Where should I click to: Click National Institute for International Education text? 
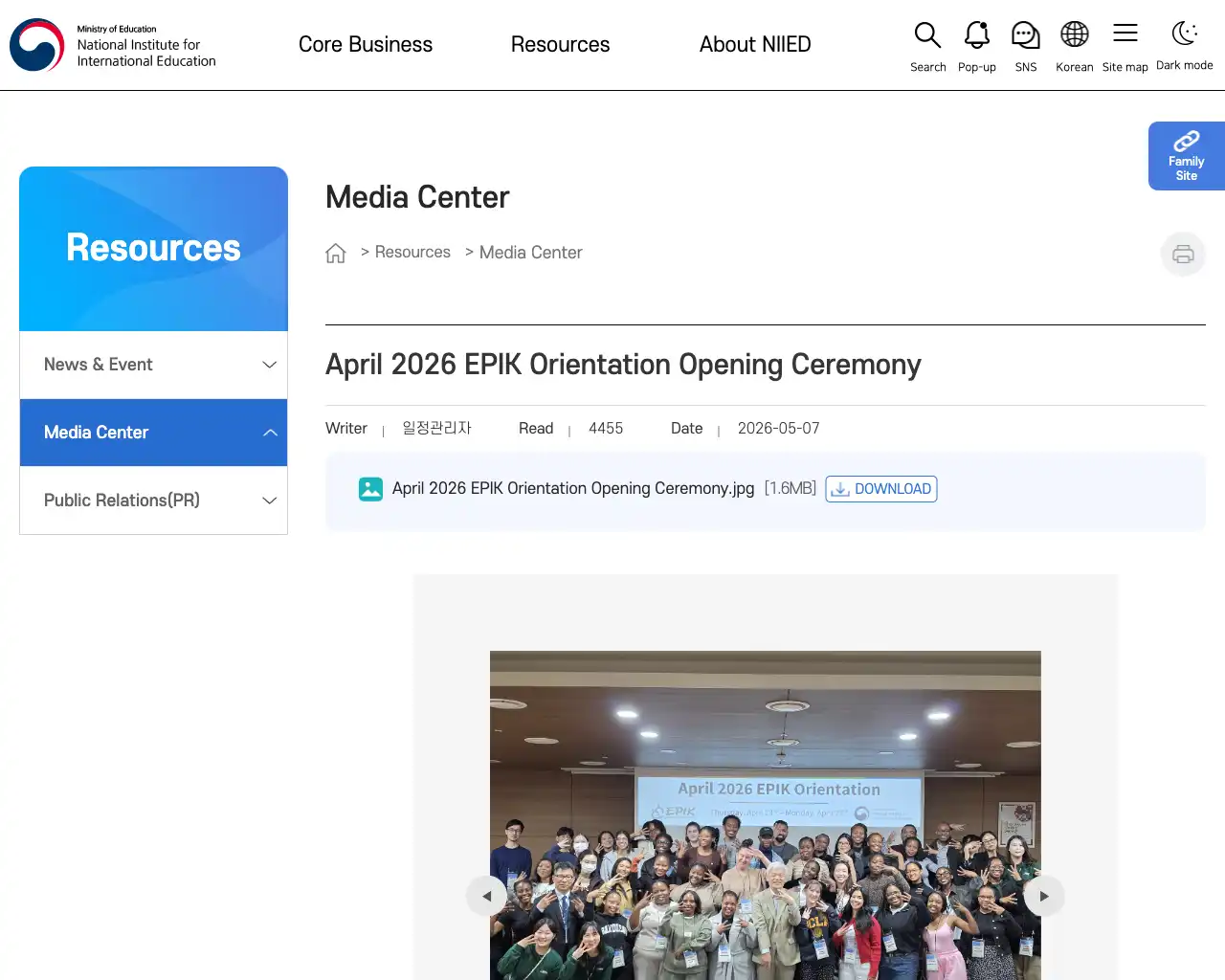click(146, 53)
